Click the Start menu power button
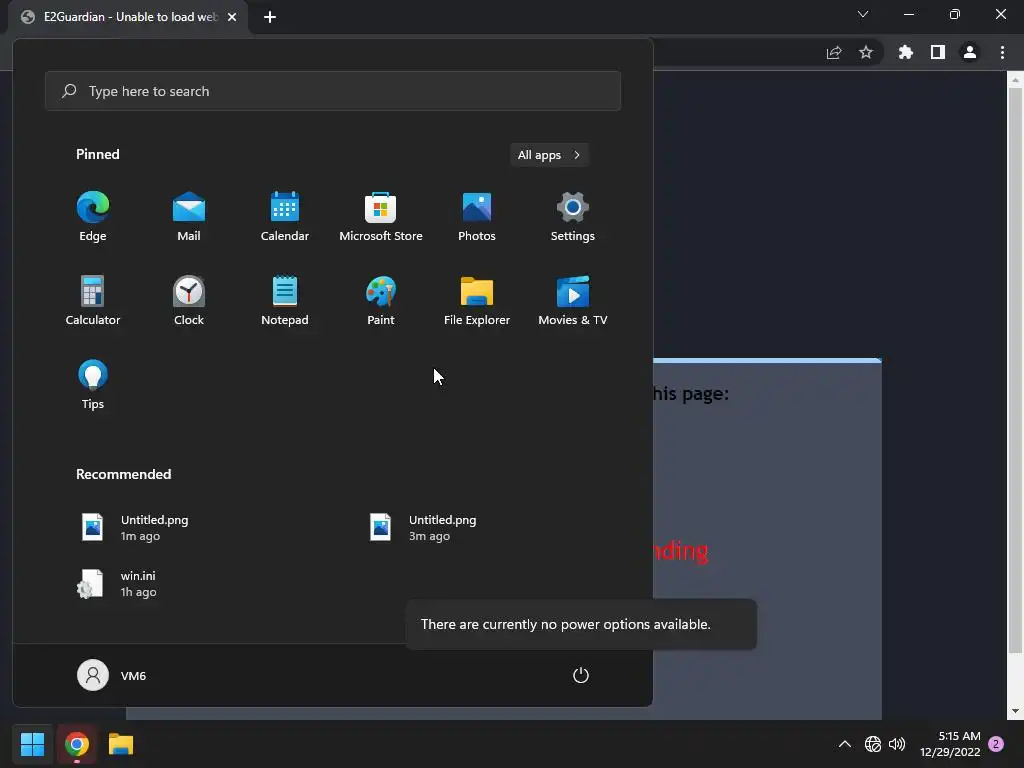This screenshot has height=768, width=1024. tap(581, 675)
